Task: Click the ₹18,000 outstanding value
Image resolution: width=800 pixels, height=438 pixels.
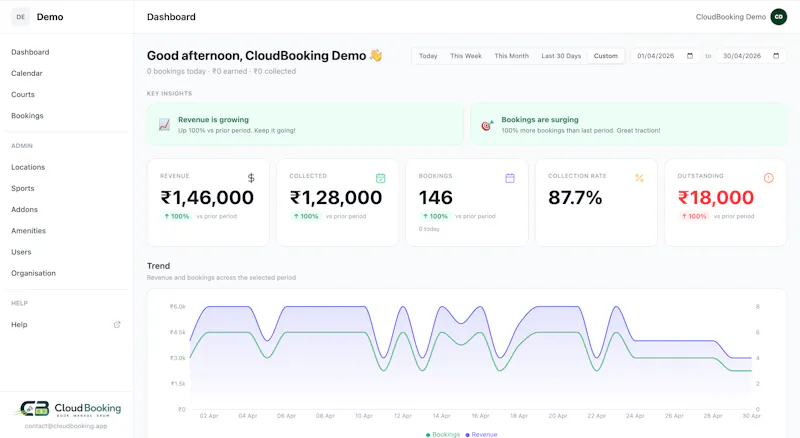Action: [716, 198]
